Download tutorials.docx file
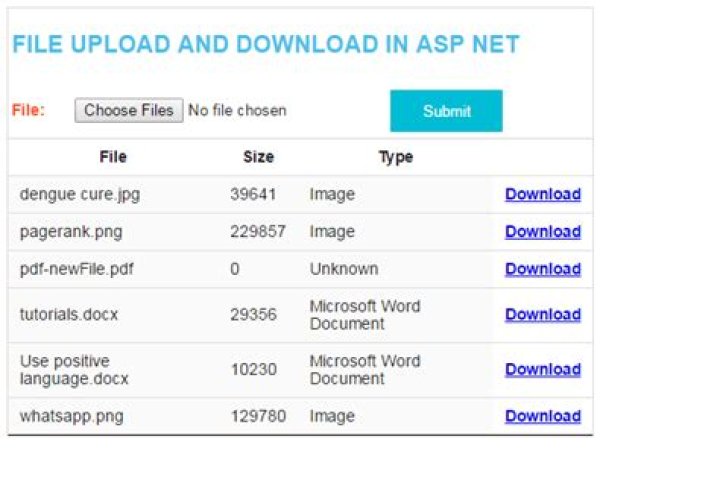Viewport: 720px width, 480px height. pos(543,314)
